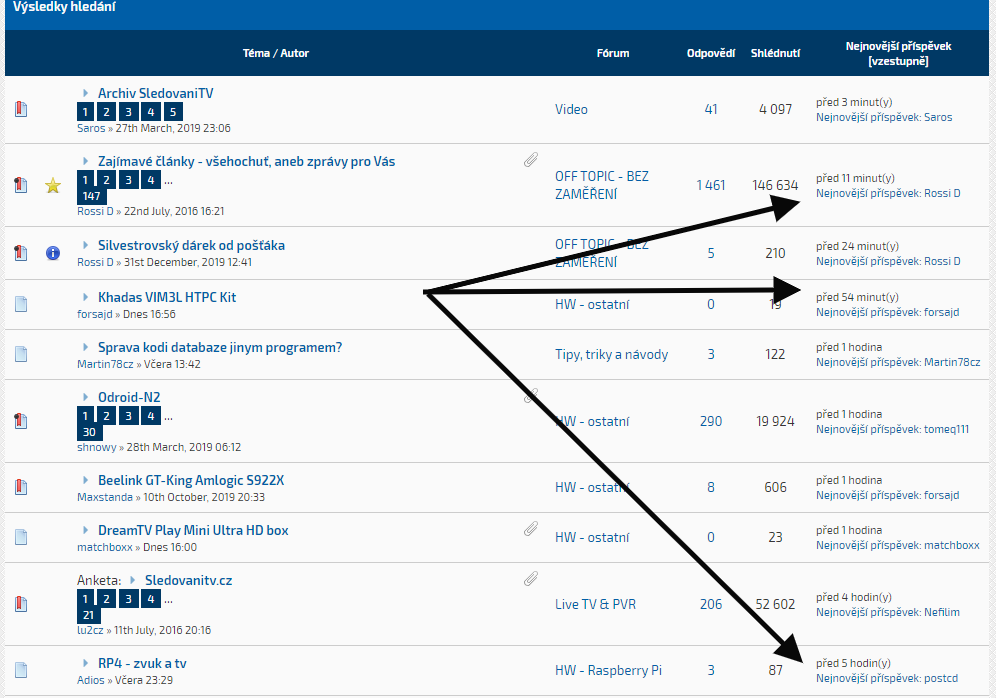Click the yellow star icon beside Zajímavé články

[53, 185]
